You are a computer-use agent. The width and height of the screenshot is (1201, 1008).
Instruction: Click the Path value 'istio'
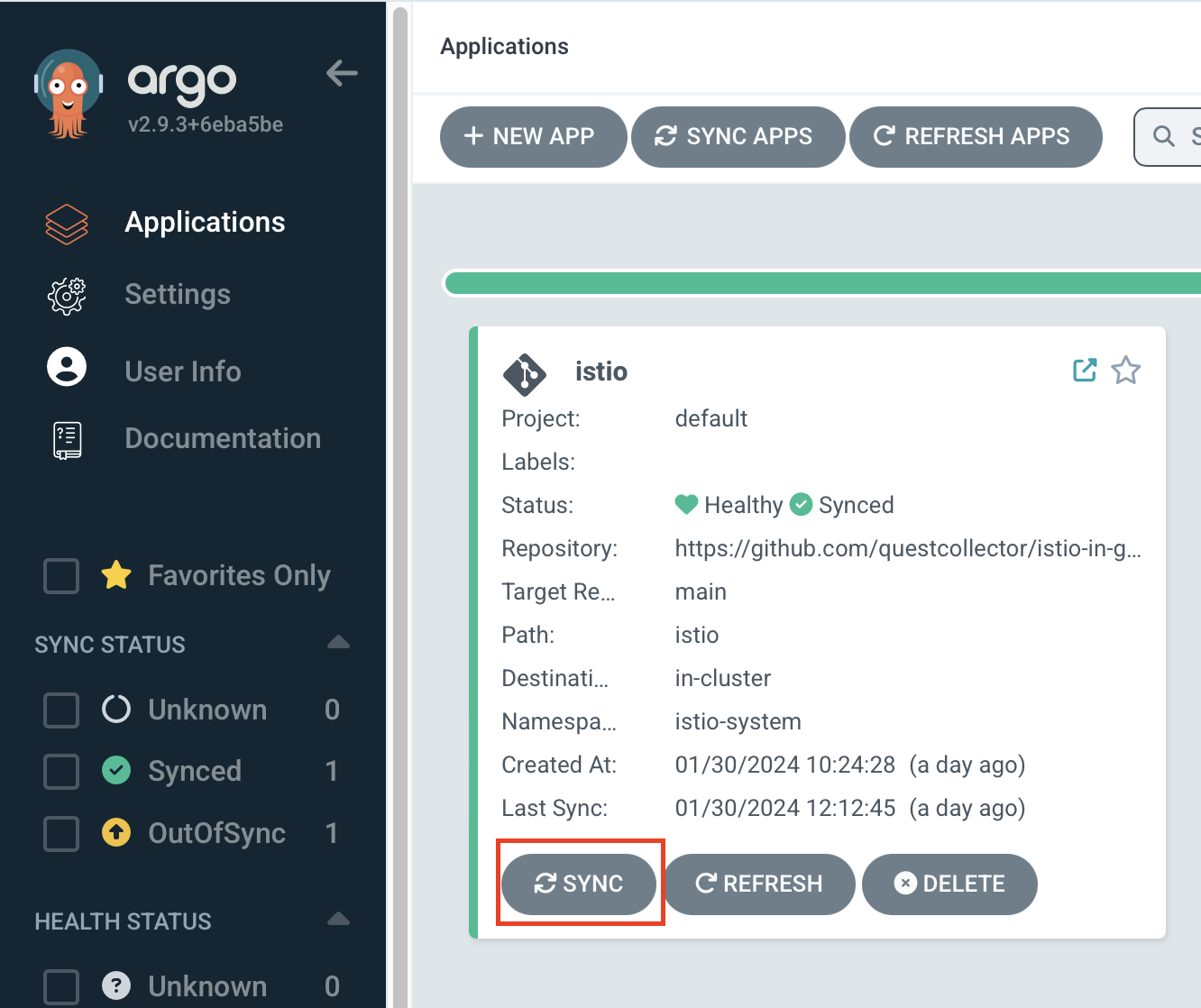(697, 635)
